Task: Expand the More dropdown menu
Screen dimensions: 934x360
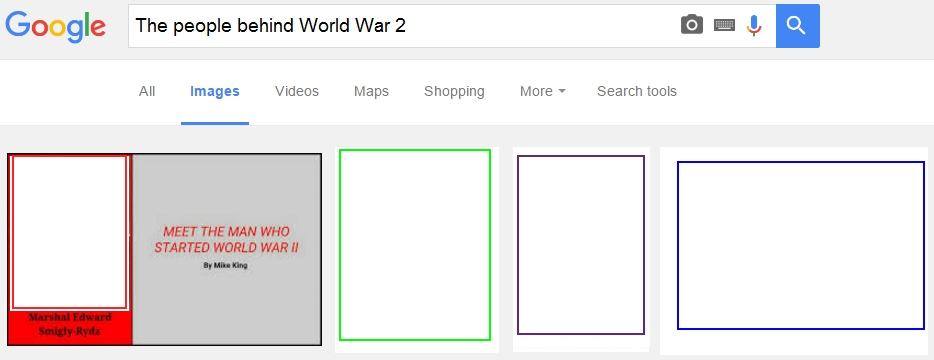Action: [x=543, y=91]
